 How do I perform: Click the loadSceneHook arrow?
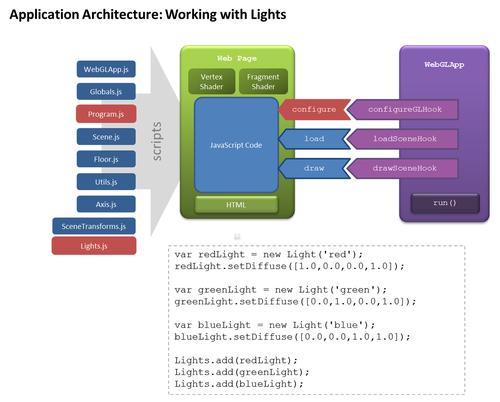click(403, 139)
